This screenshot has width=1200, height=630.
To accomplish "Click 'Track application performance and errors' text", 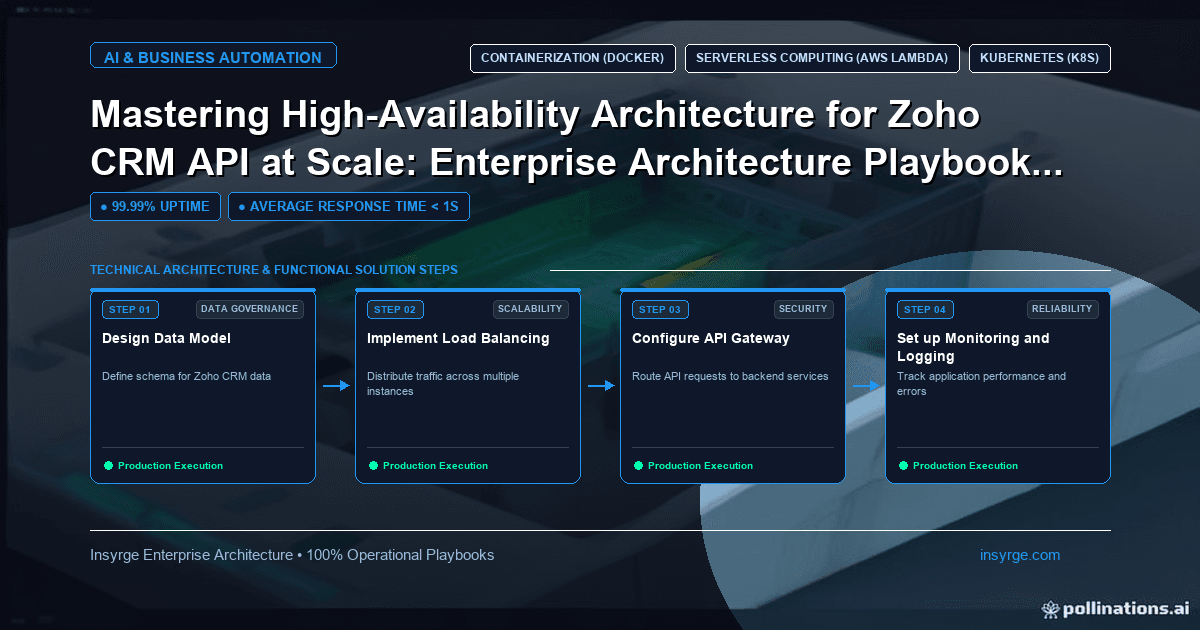I will pyautogui.click(x=981, y=384).
